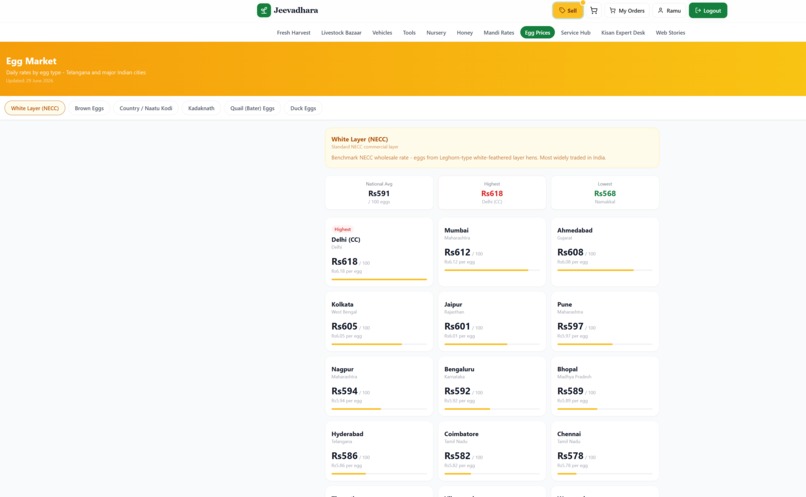The height and width of the screenshot is (497, 806).
Task: Click the Mumbai price progress bar
Action: [492, 270]
